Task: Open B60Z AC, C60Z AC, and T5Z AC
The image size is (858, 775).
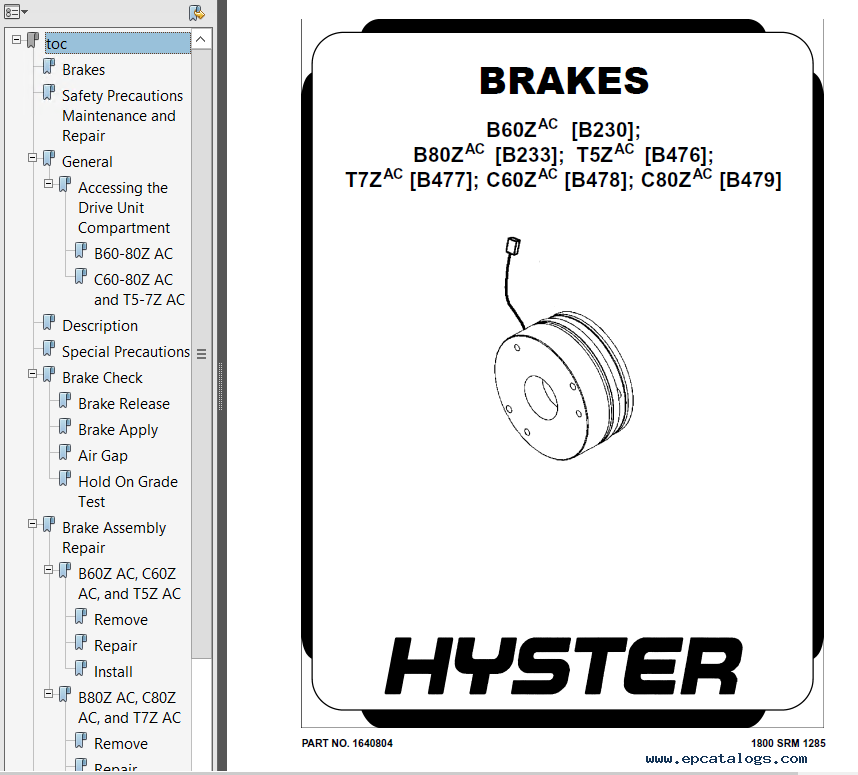Action: (x=129, y=583)
